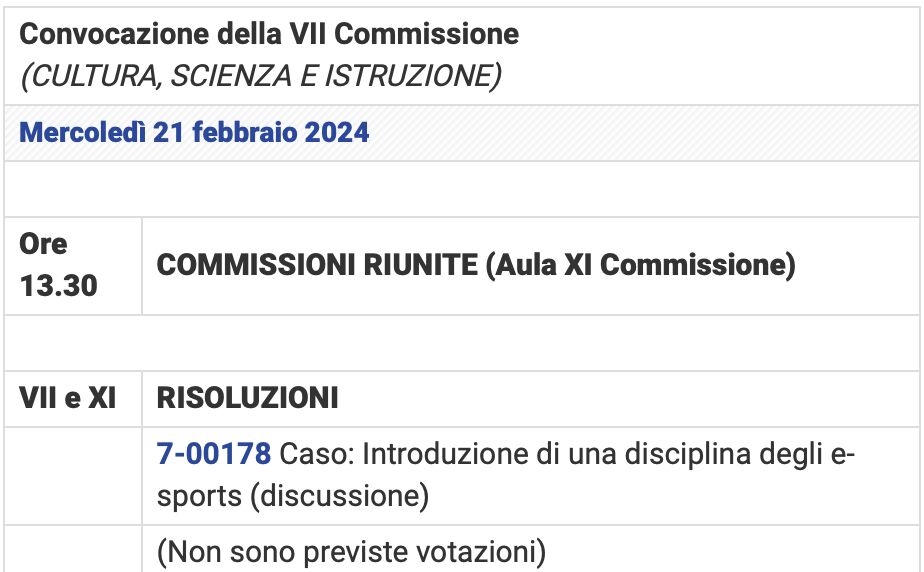Screen dimensions: 924x572
Task: Click the empty row above VII e XI
Action: coord(460,343)
